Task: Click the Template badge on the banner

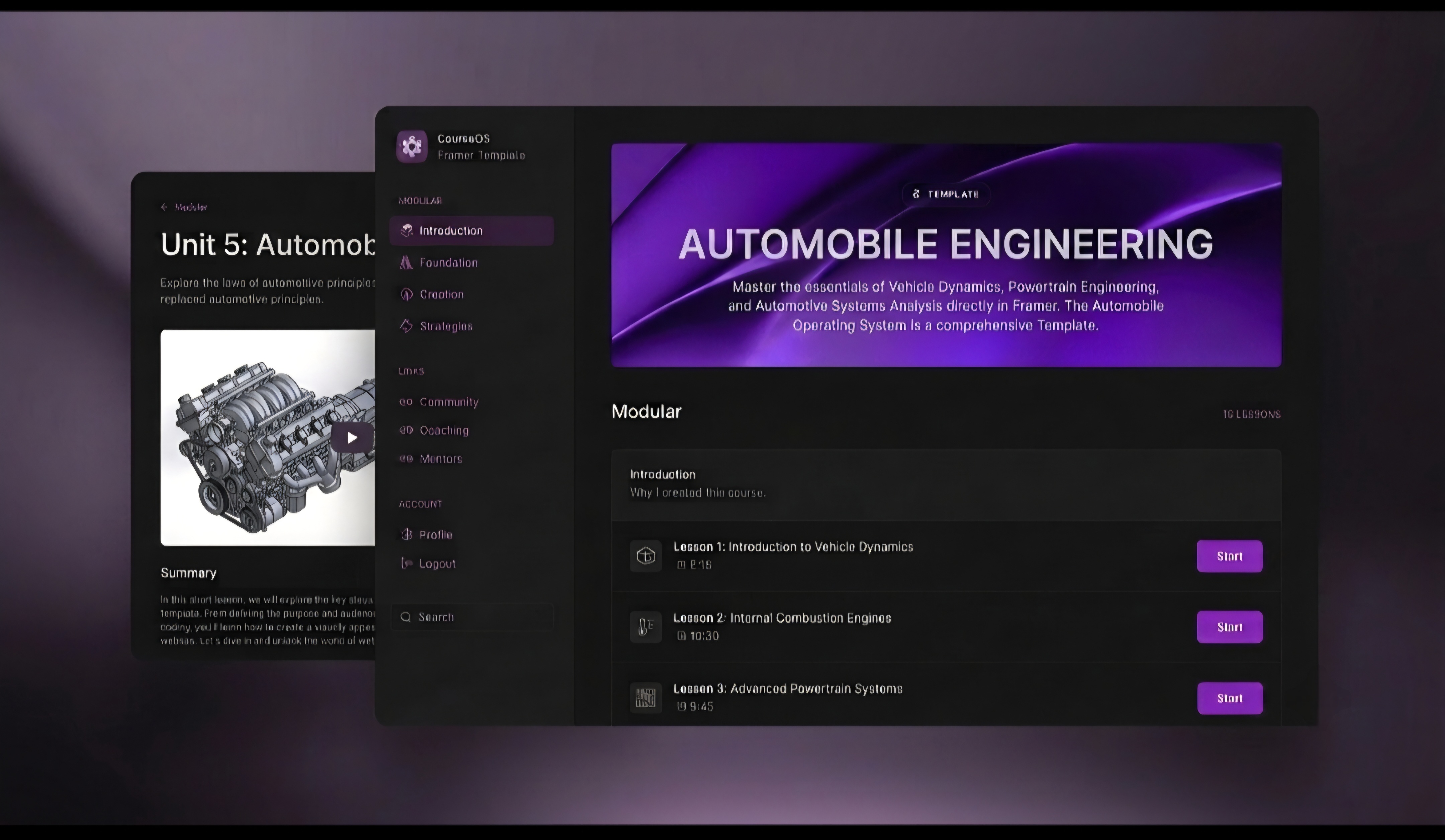Action: click(946, 194)
